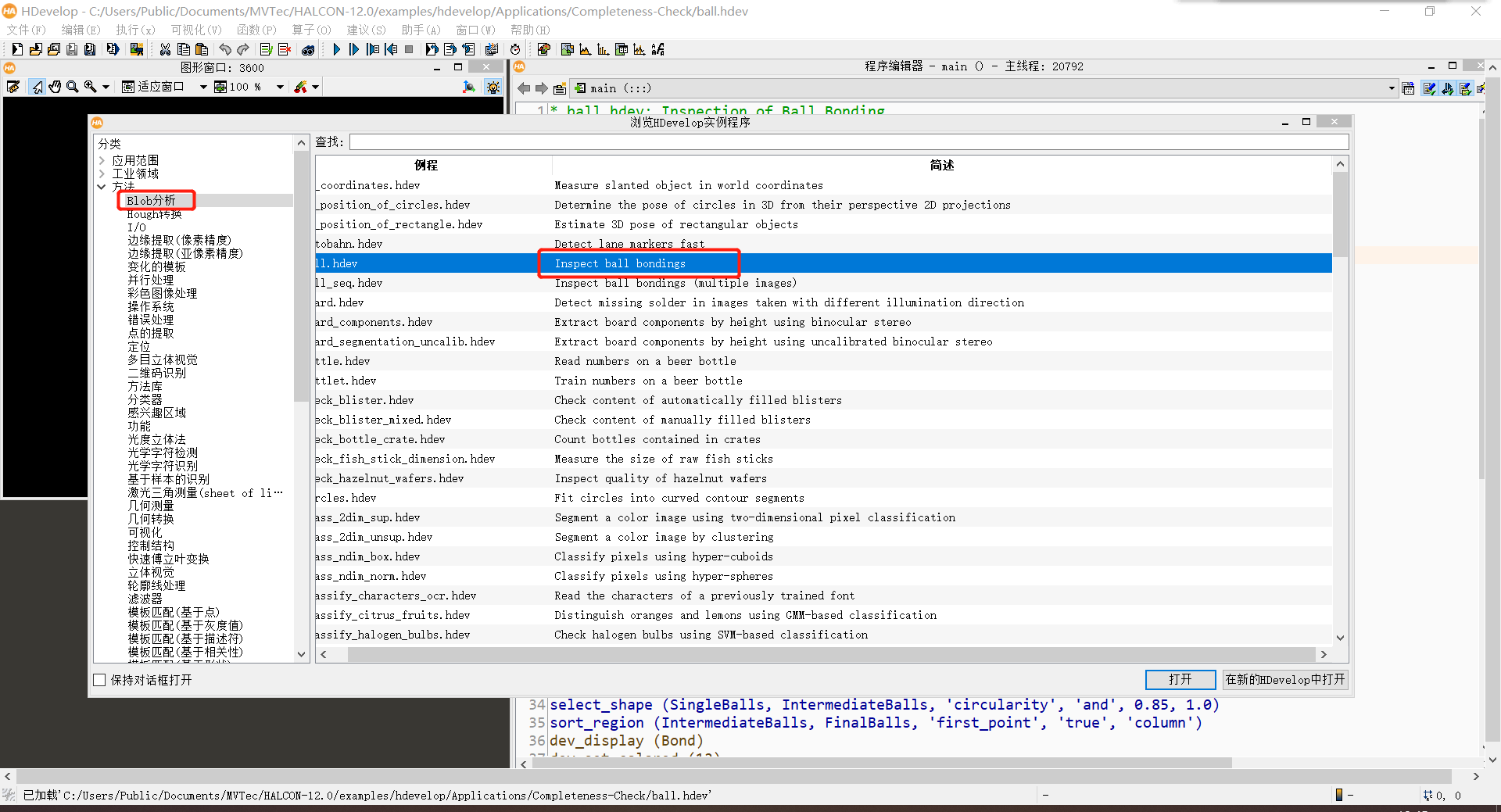Click the Undo arrow icon
The image size is (1501, 812).
(x=225, y=49)
